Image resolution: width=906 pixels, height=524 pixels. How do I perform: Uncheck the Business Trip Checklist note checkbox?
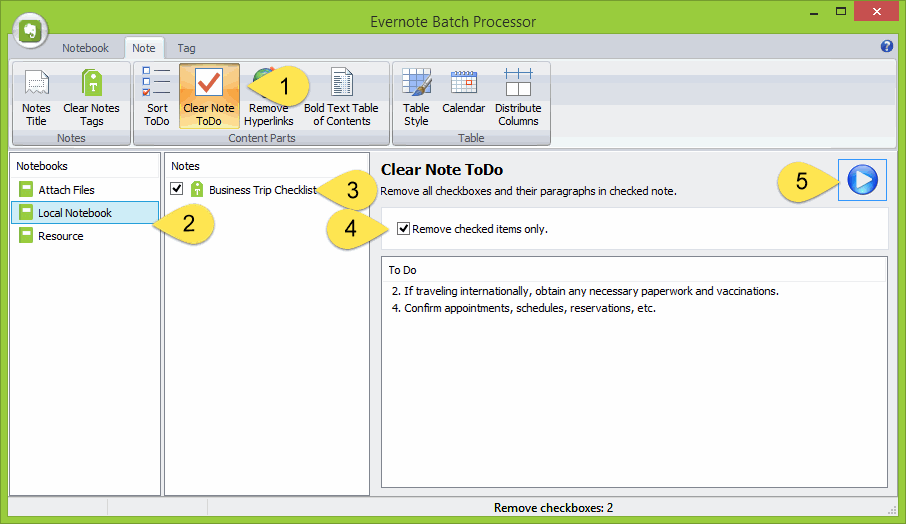[177, 189]
